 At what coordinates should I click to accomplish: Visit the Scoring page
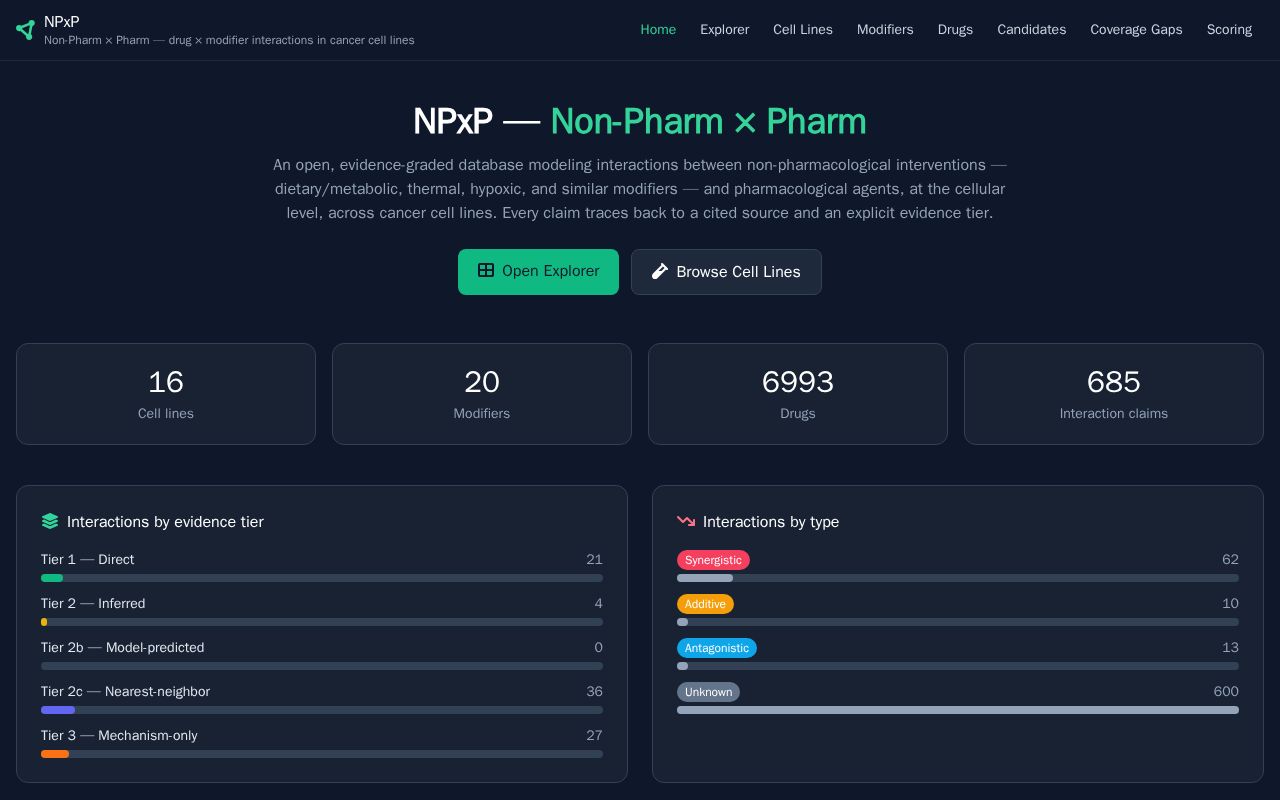tap(1229, 30)
